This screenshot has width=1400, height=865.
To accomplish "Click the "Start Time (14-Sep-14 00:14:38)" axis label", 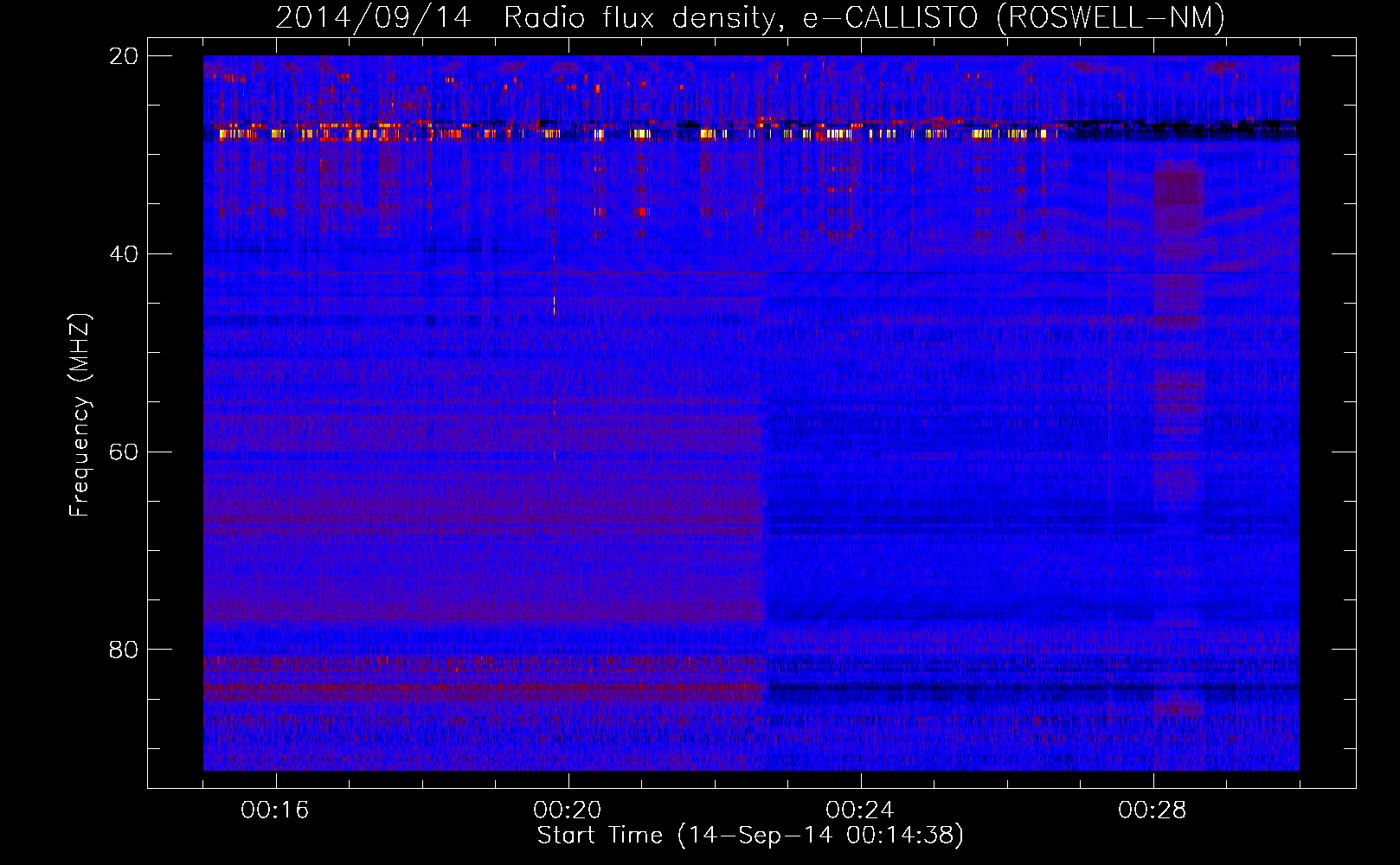I will 750,836.
